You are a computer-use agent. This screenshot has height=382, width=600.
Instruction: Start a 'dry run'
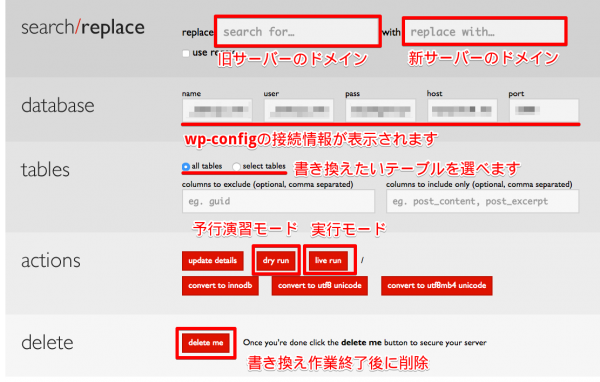coord(276,261)
